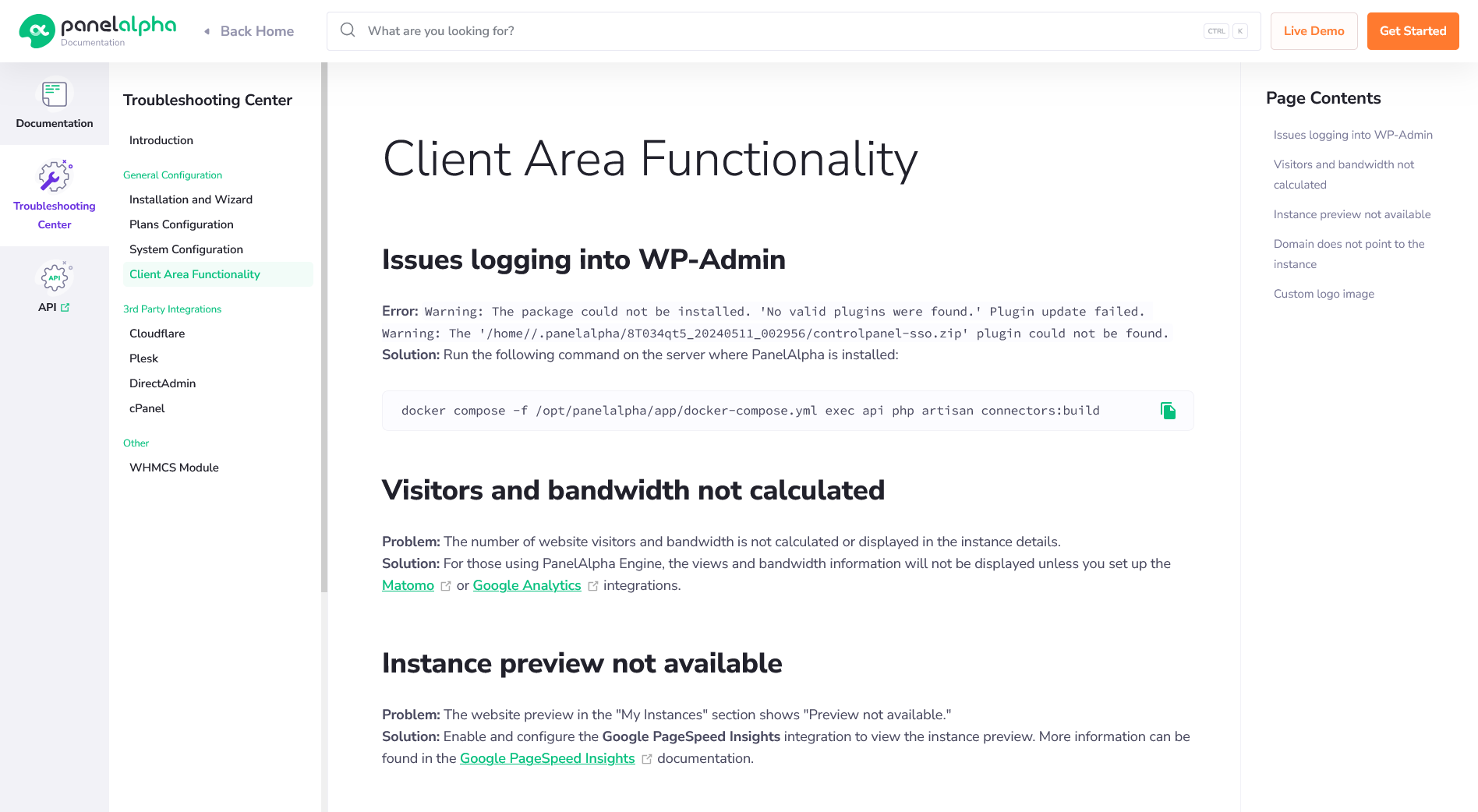
Task: Jump to 'Custom logo image' in Page Contents
Action: (x=1324, y=294)
